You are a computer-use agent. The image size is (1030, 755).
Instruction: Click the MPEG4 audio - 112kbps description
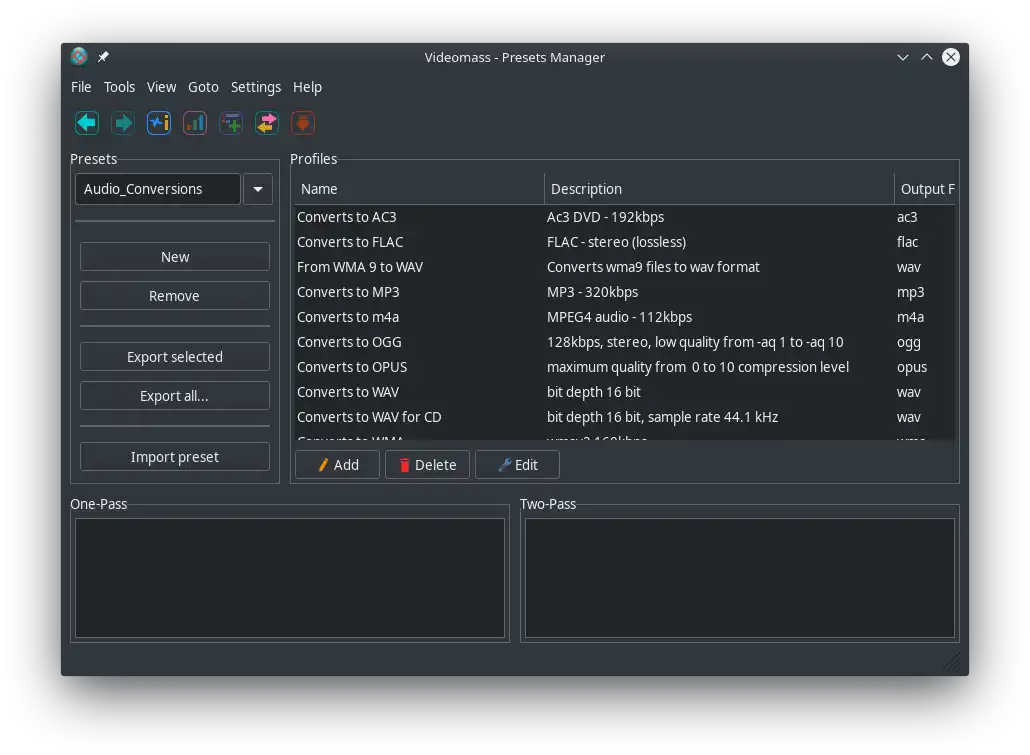[x=619, y=317]
